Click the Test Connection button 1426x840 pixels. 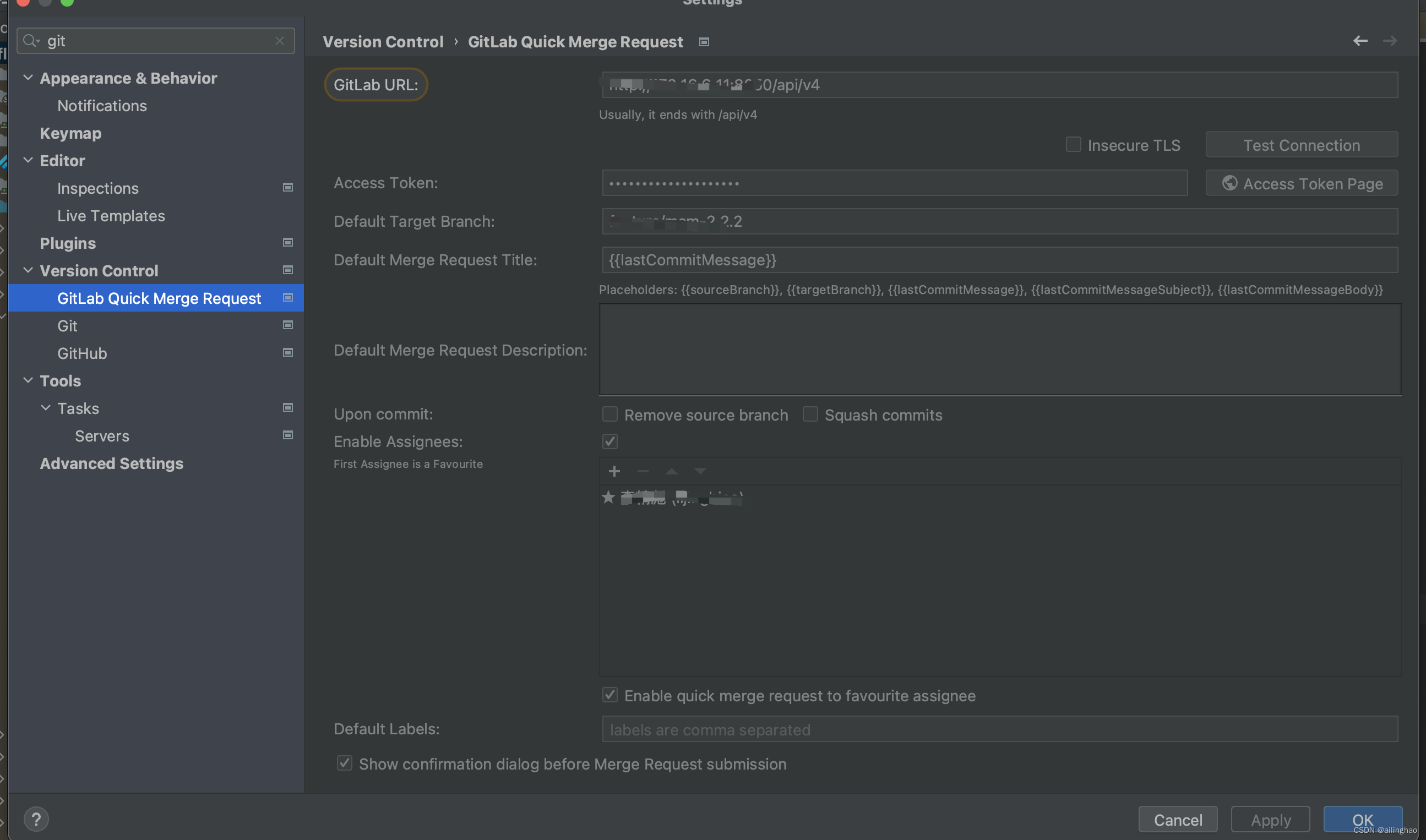(x=1301, y=145)
